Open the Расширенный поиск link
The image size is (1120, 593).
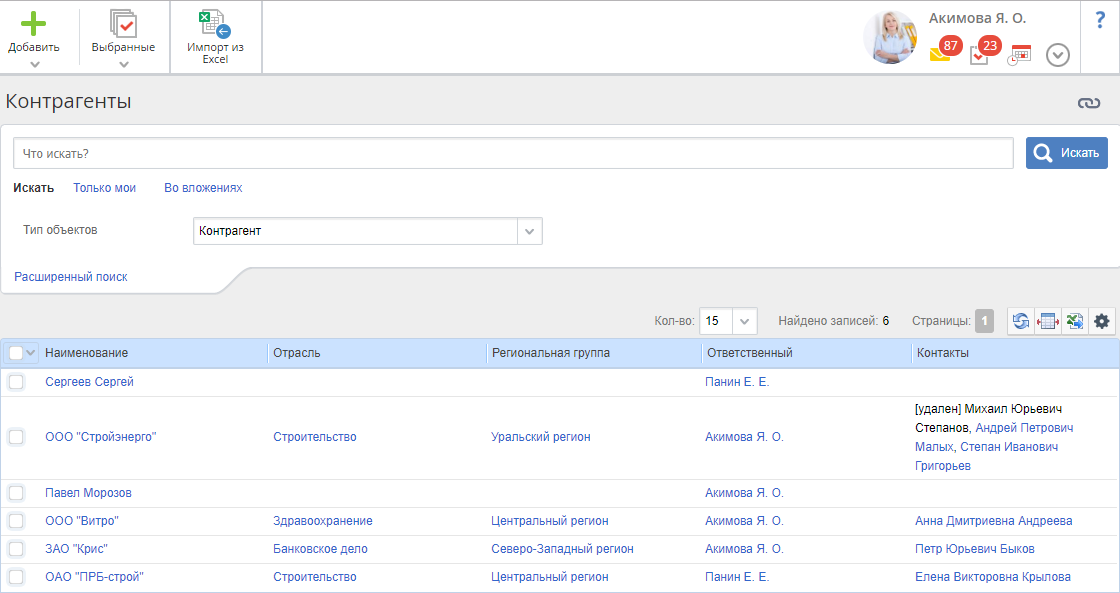point(71,277)
